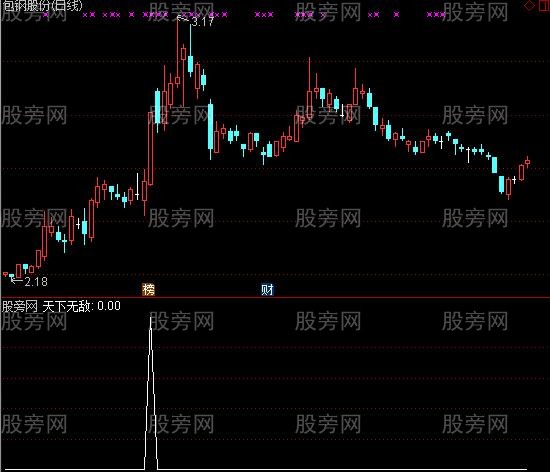Click the 3.17 high price label
550x472 pixels.
(203, 22)
